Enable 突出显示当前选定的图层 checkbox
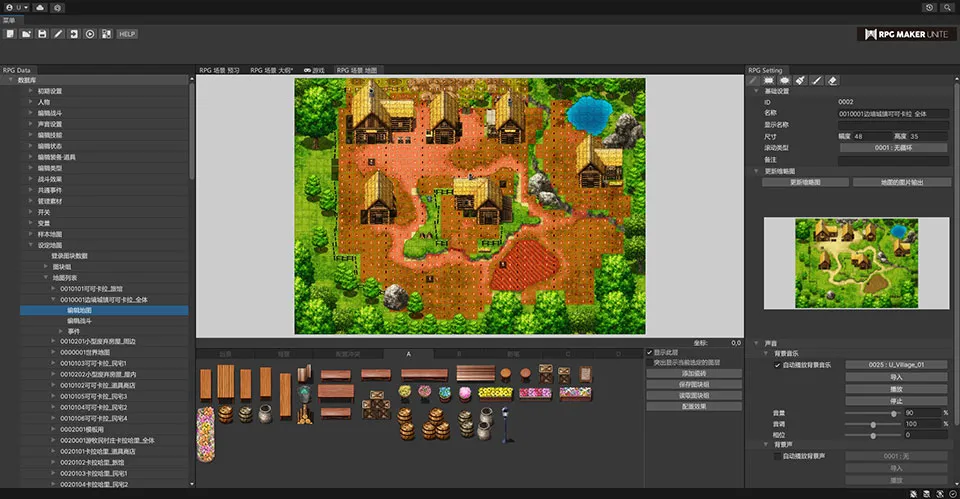This screenshot has height=499, width=960. pos(651,362)
